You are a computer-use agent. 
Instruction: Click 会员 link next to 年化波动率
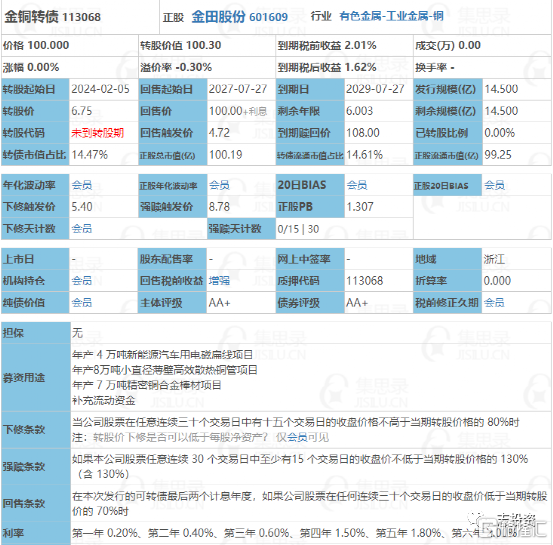82,185
